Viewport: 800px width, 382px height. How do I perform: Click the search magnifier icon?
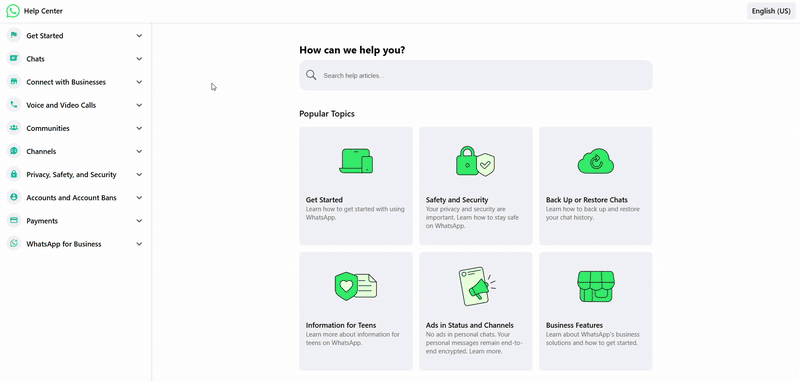(311, 75)
